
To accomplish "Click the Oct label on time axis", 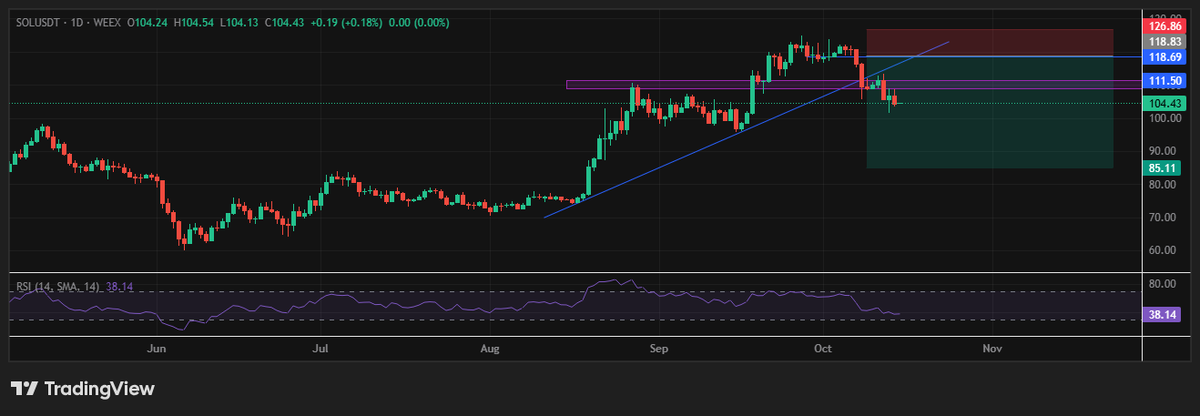I will coord(823,349).
